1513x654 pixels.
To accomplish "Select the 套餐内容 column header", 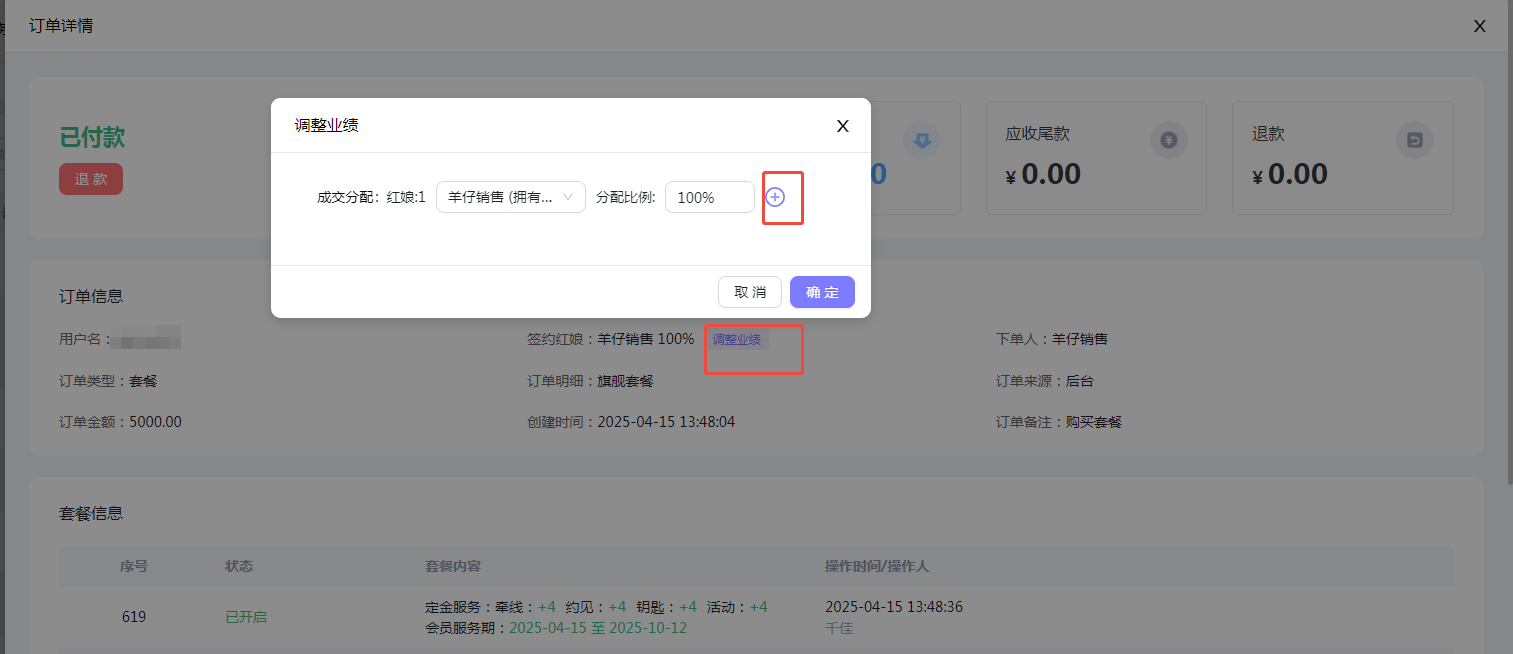I will point(453,566).
